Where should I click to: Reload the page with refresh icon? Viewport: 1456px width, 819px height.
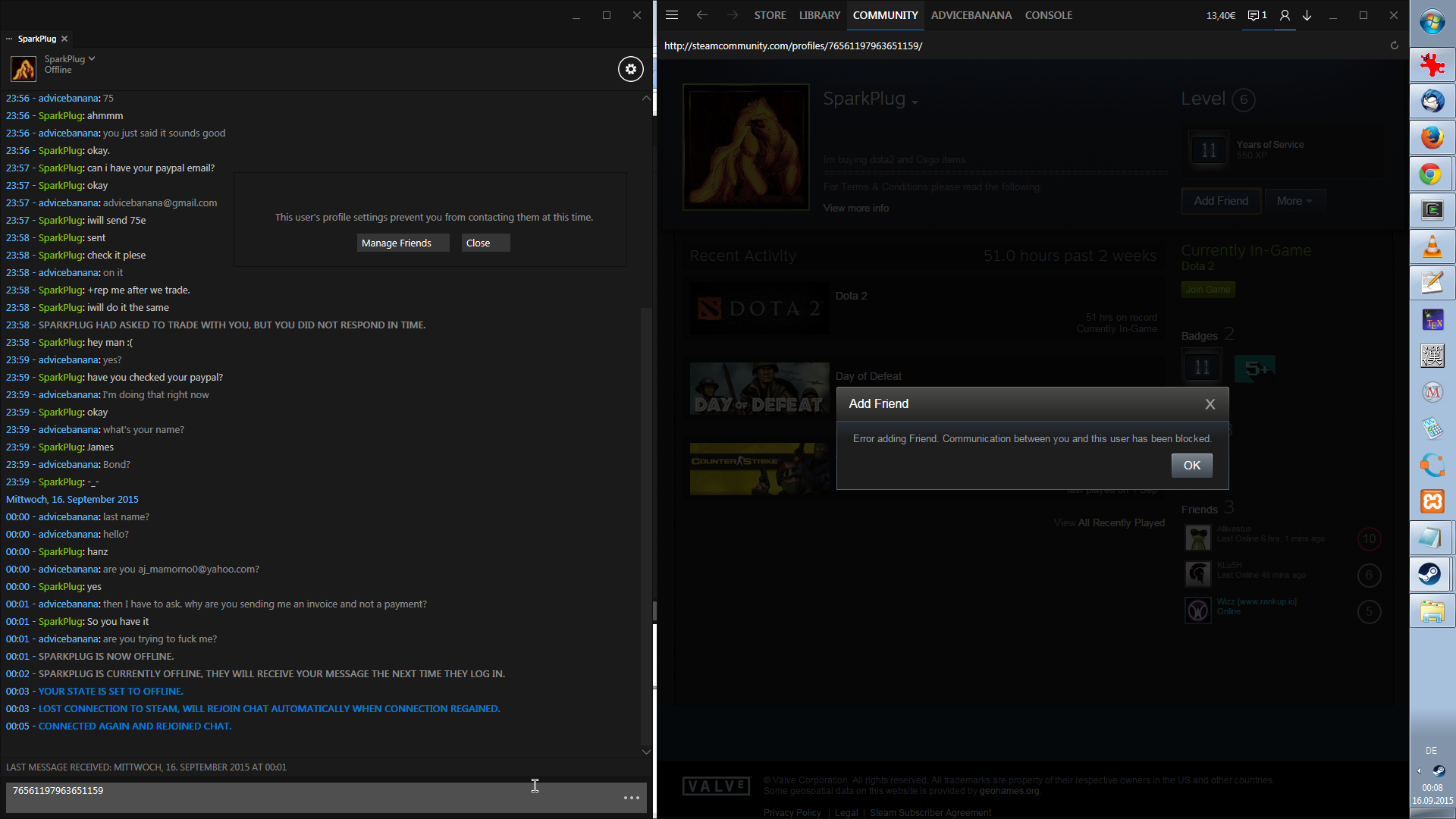[x=1394, y=45]
